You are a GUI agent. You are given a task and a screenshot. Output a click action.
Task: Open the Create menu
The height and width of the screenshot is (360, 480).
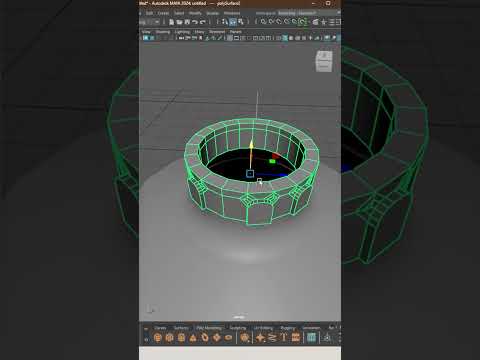click(x=163, y=13)
